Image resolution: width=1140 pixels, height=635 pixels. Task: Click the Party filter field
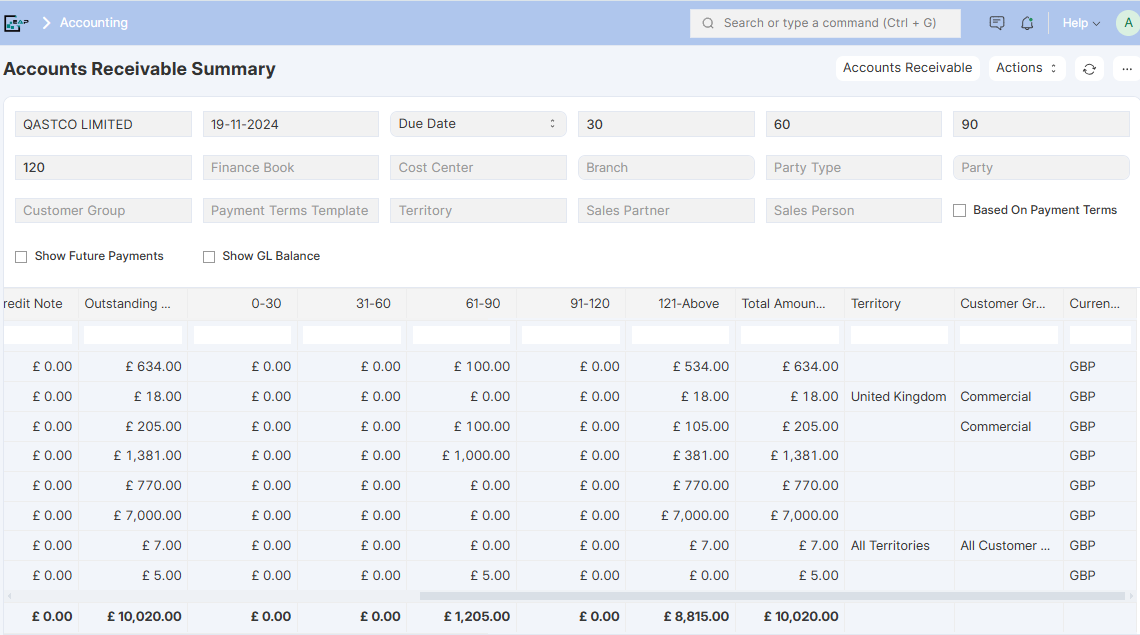point(1041,167)
